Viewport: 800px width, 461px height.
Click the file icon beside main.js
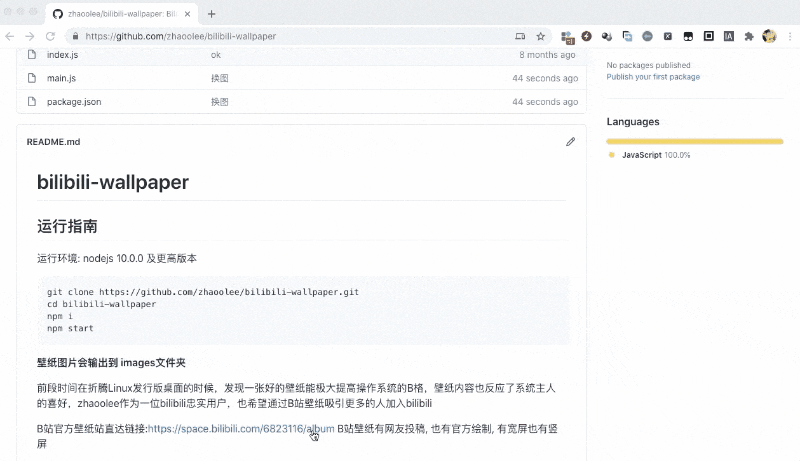click(32, 78)
